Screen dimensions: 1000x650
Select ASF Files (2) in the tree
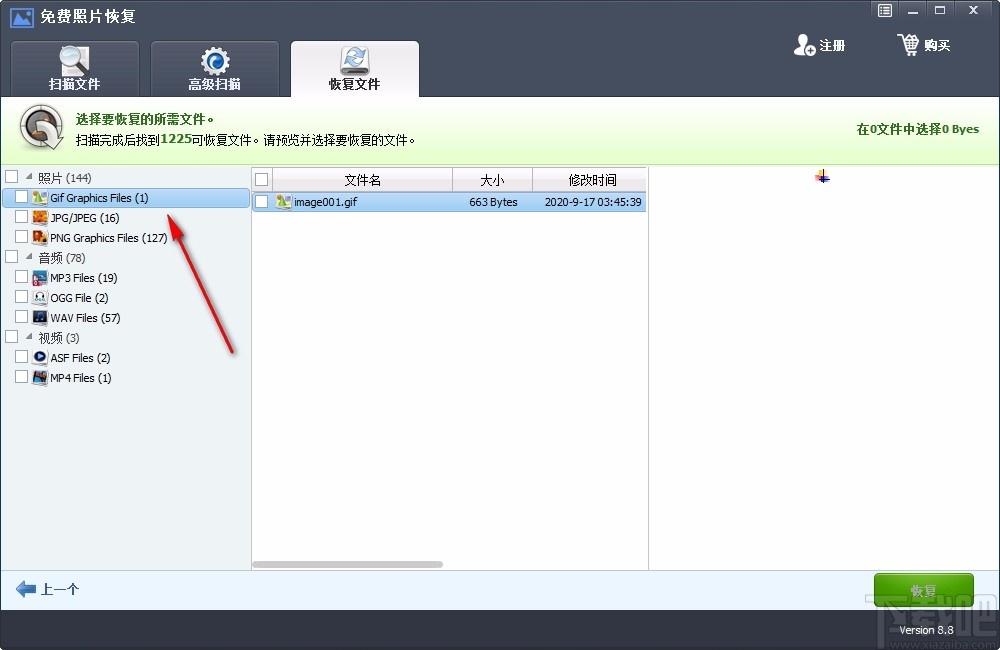pos(80,357)
